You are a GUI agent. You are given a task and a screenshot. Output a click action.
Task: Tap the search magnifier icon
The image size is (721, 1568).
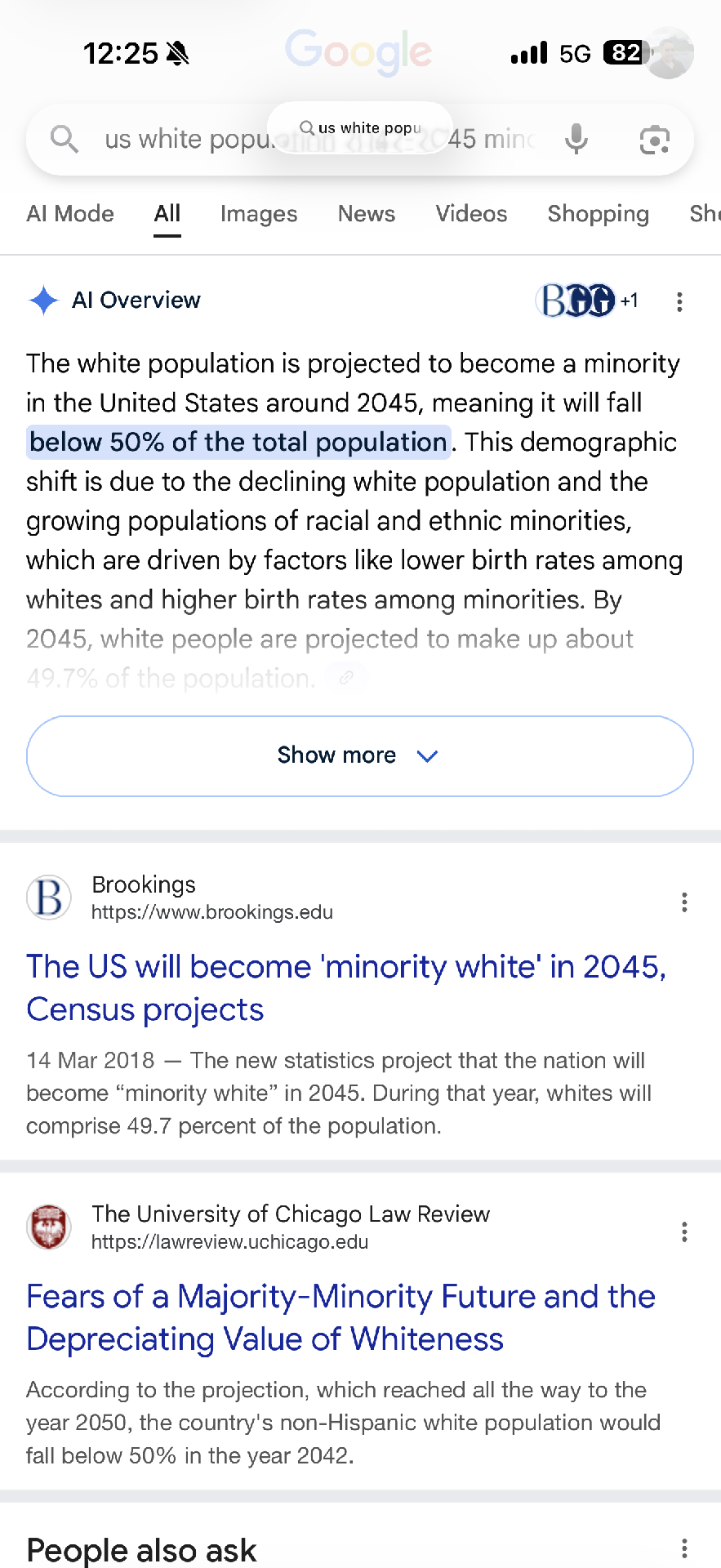[65, 140]
